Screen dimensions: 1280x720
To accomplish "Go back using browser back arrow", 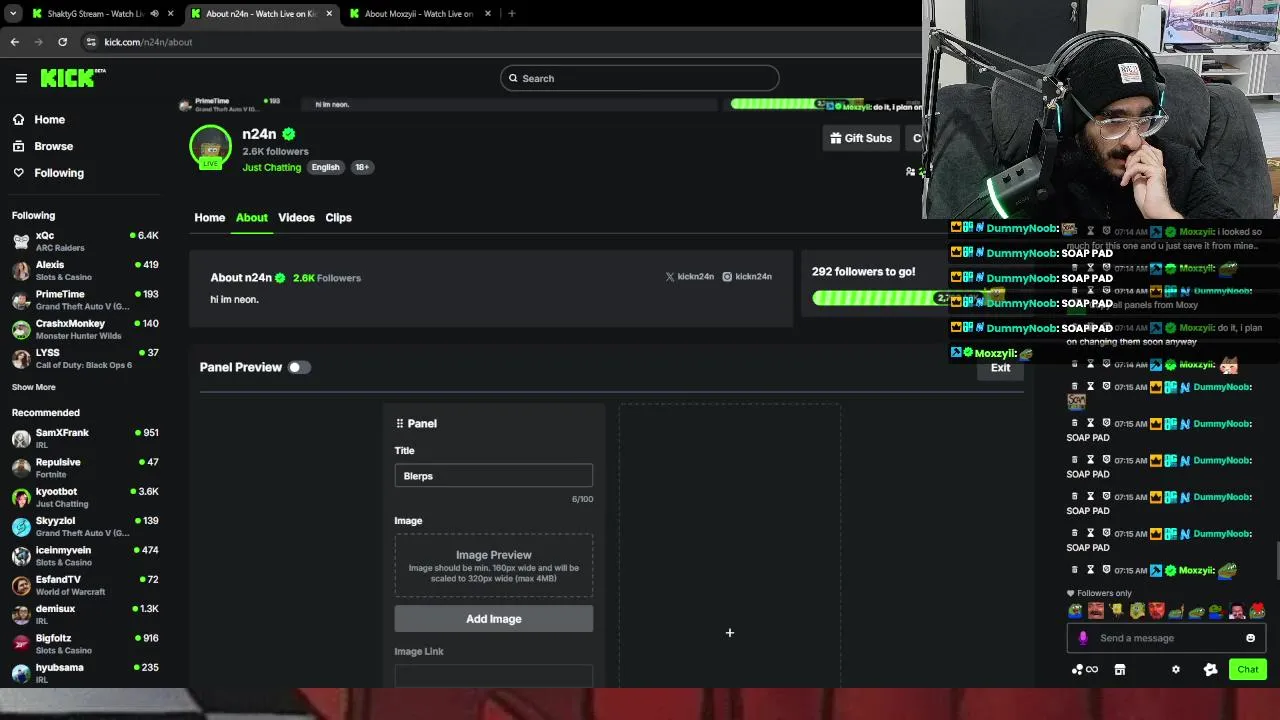I will [14, 42].
